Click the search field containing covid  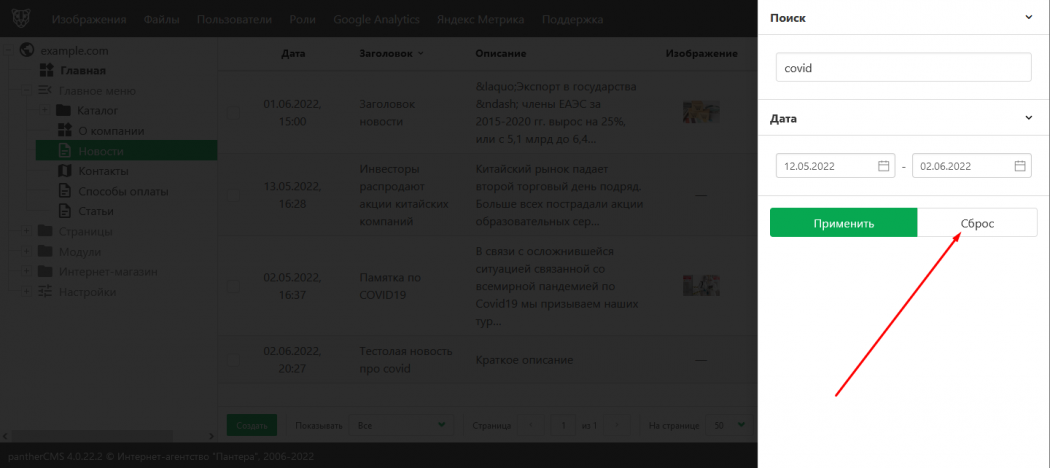[x=903, y=67]
